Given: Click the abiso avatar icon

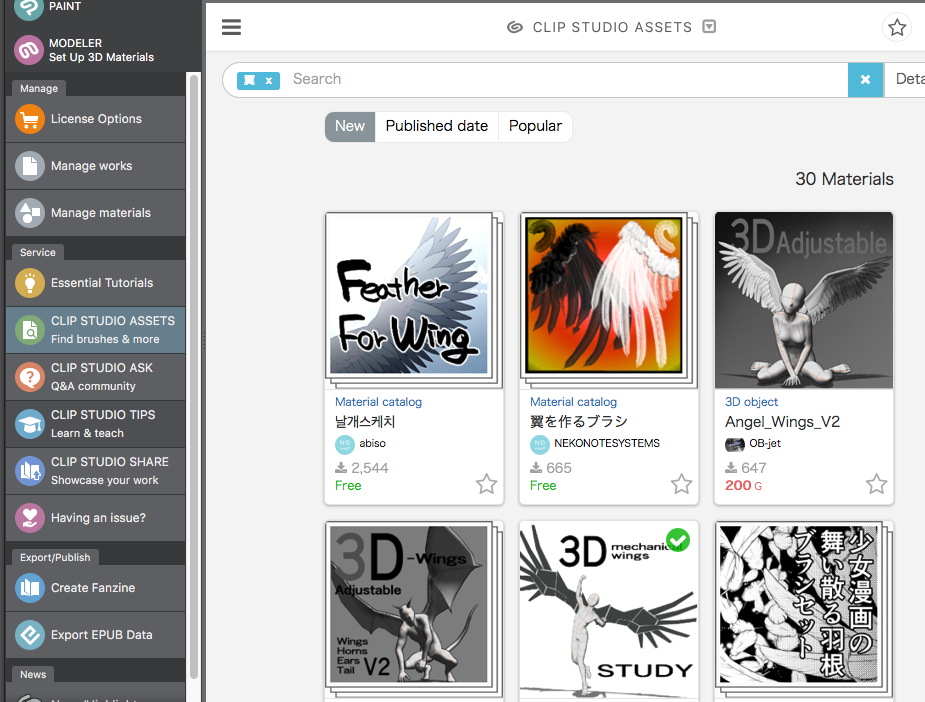Looking at the screenshot, I should tap(345, 444).
